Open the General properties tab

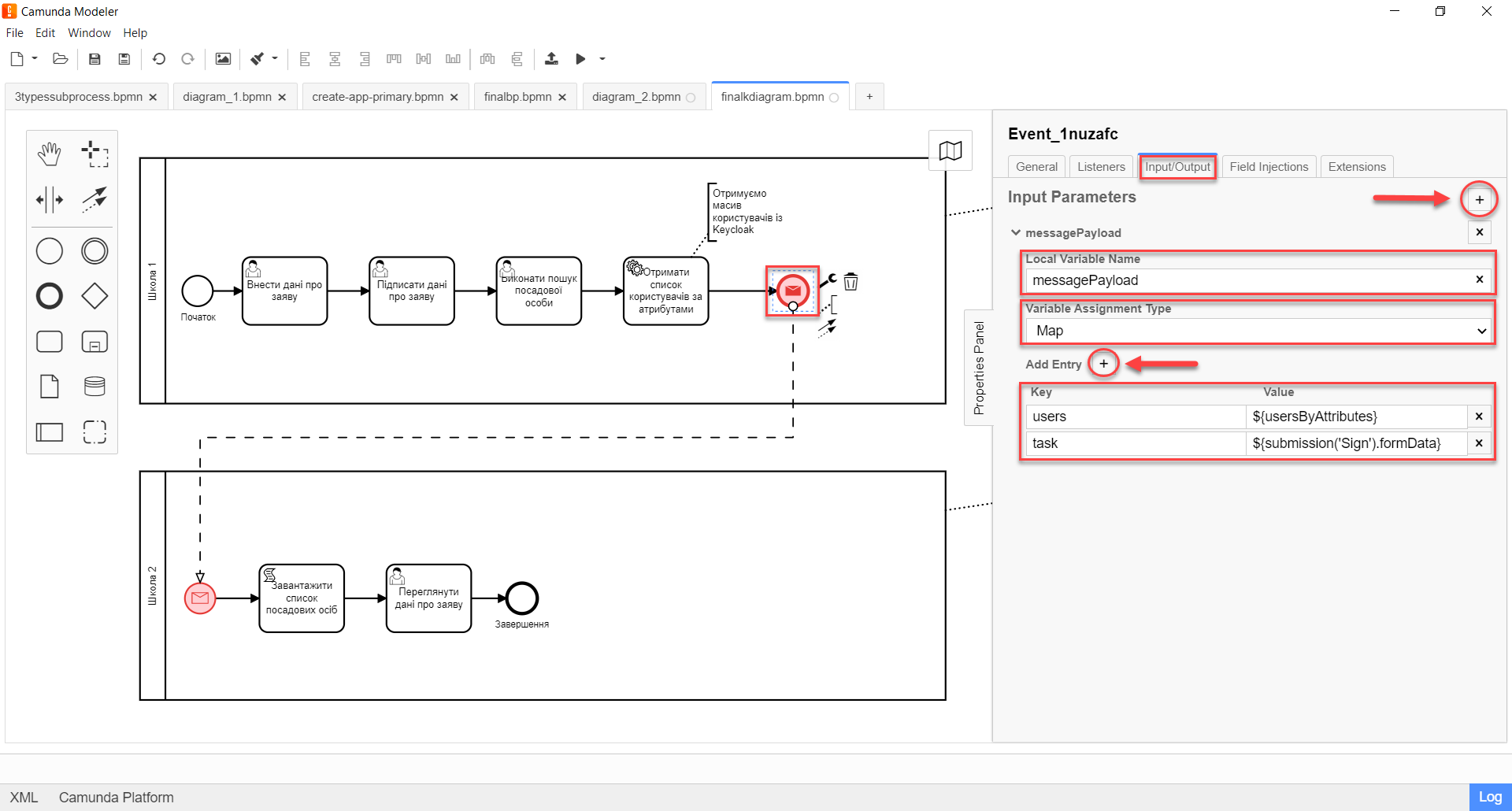pos(1036,167)
